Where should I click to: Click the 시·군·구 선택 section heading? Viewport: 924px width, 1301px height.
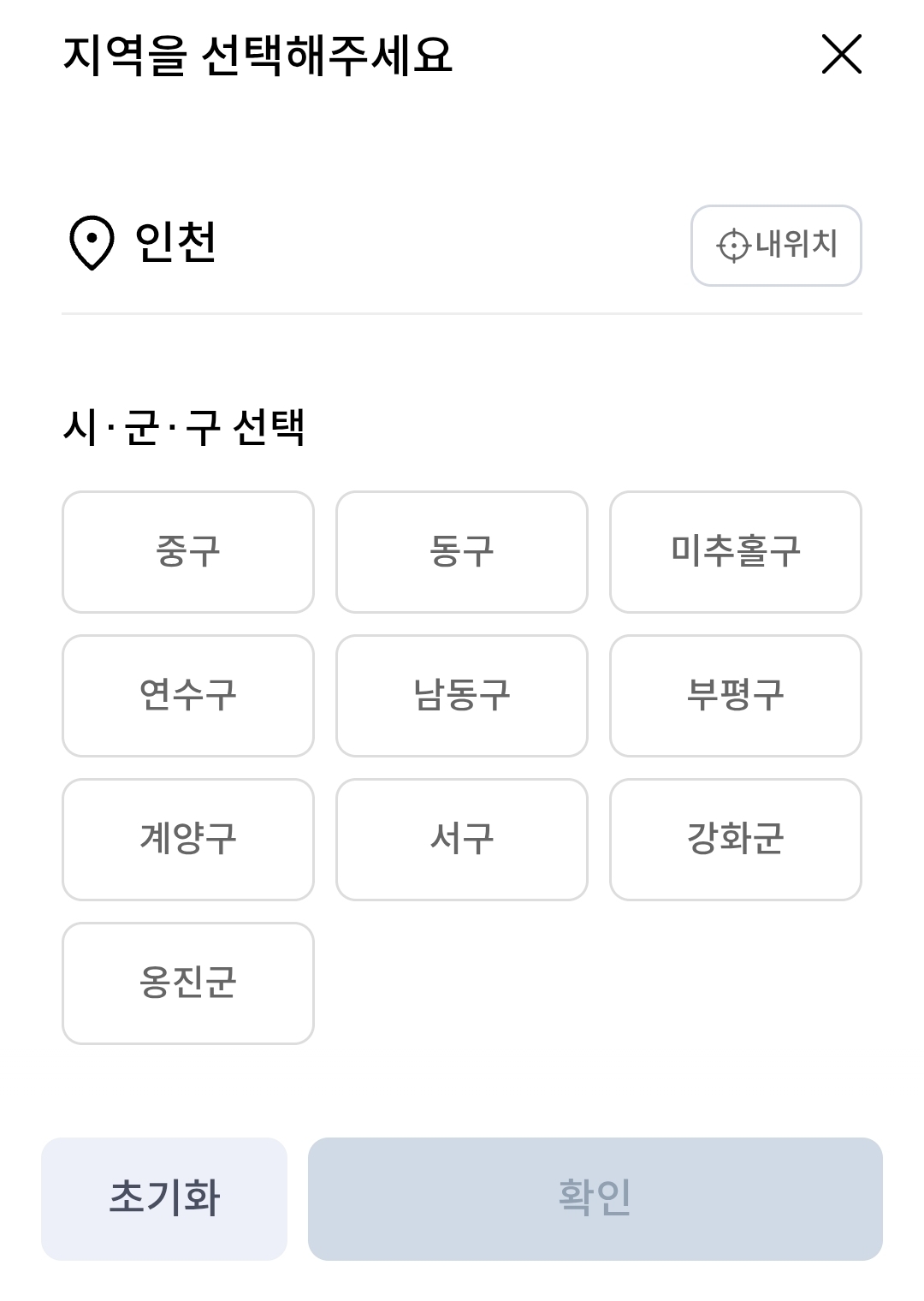click(184, 427)
